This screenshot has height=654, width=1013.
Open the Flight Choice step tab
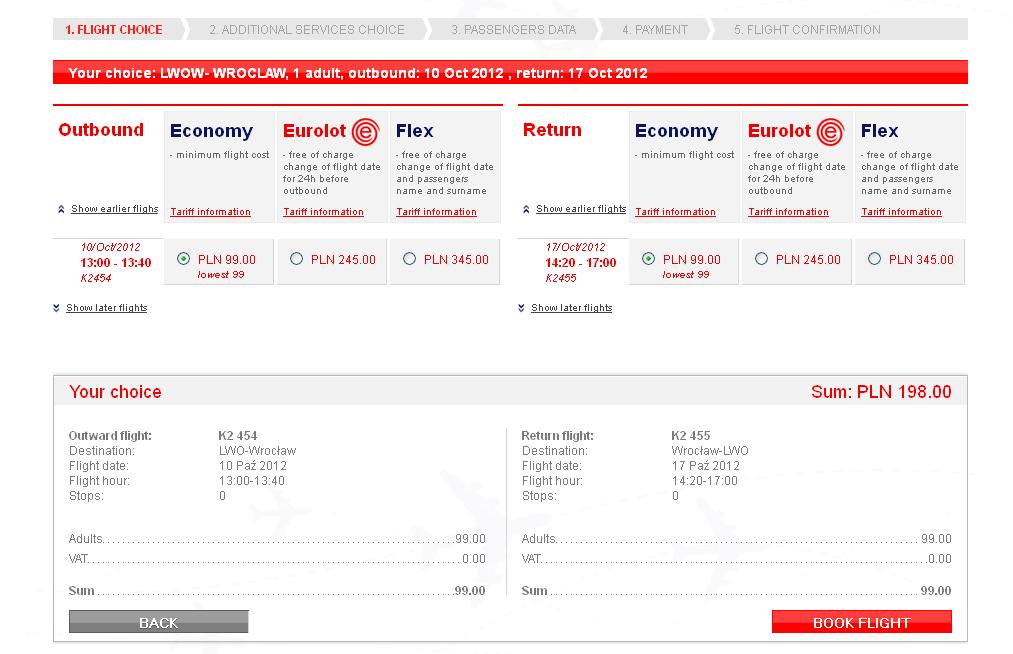114,30
